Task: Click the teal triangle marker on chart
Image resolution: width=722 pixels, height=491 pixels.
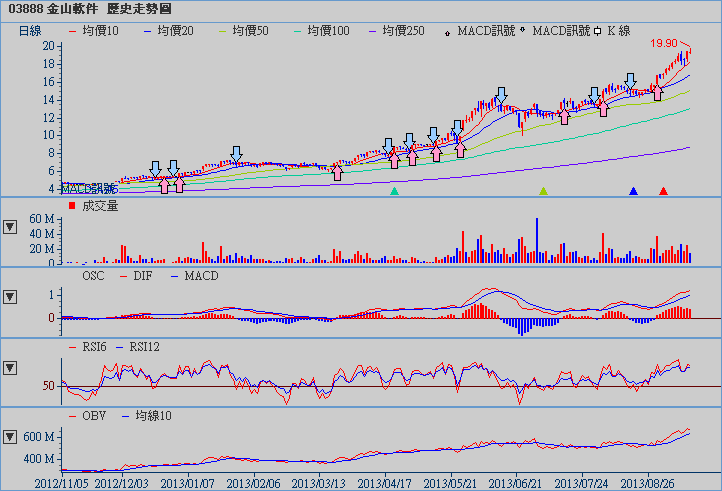Action: (x=394, y=190)
